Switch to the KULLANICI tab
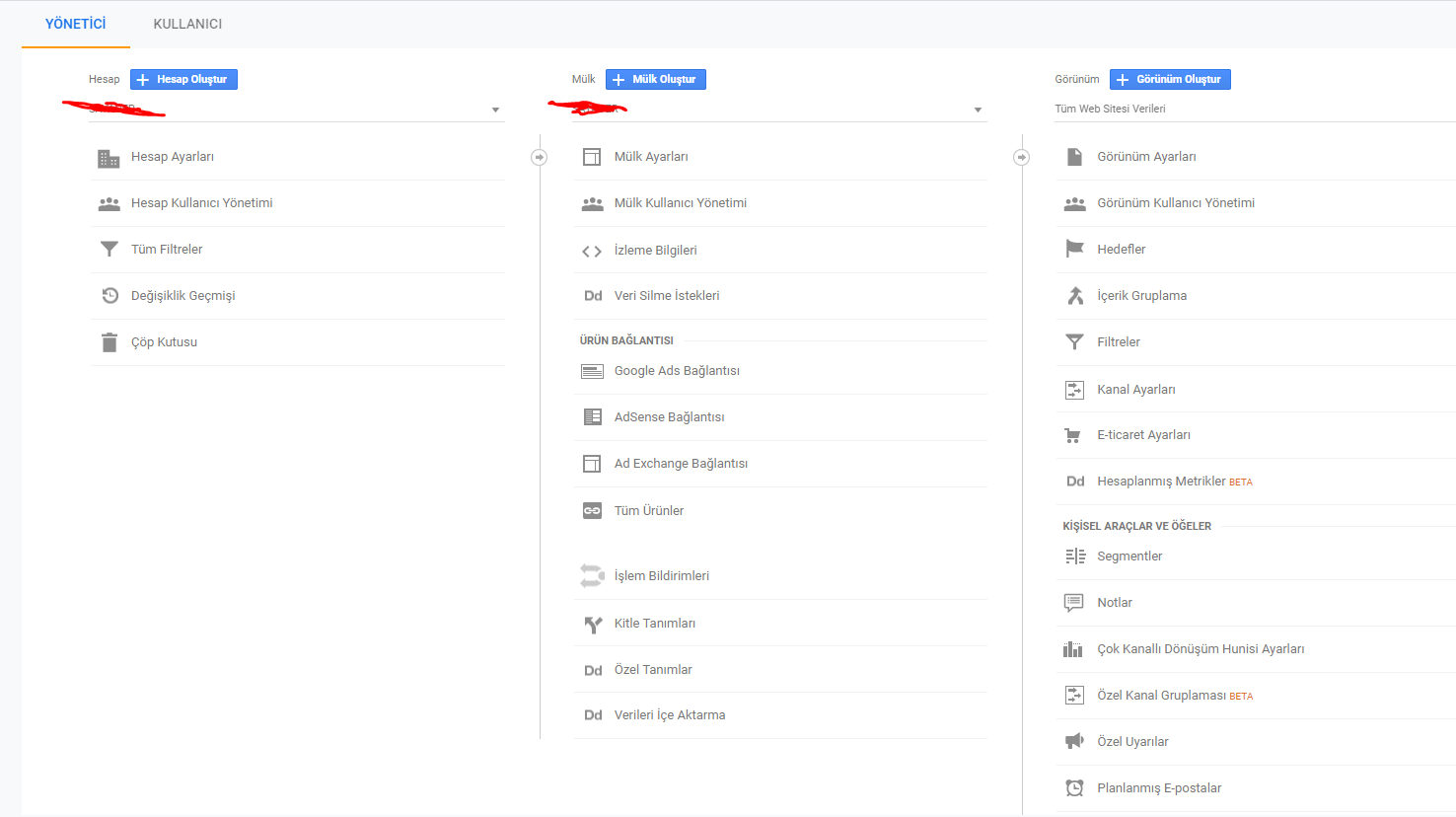1456x817 pixels. click(x=187, y=24)
